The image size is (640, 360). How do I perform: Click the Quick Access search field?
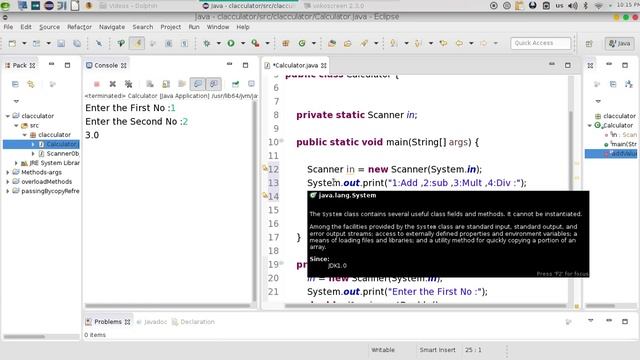point(540,43)
